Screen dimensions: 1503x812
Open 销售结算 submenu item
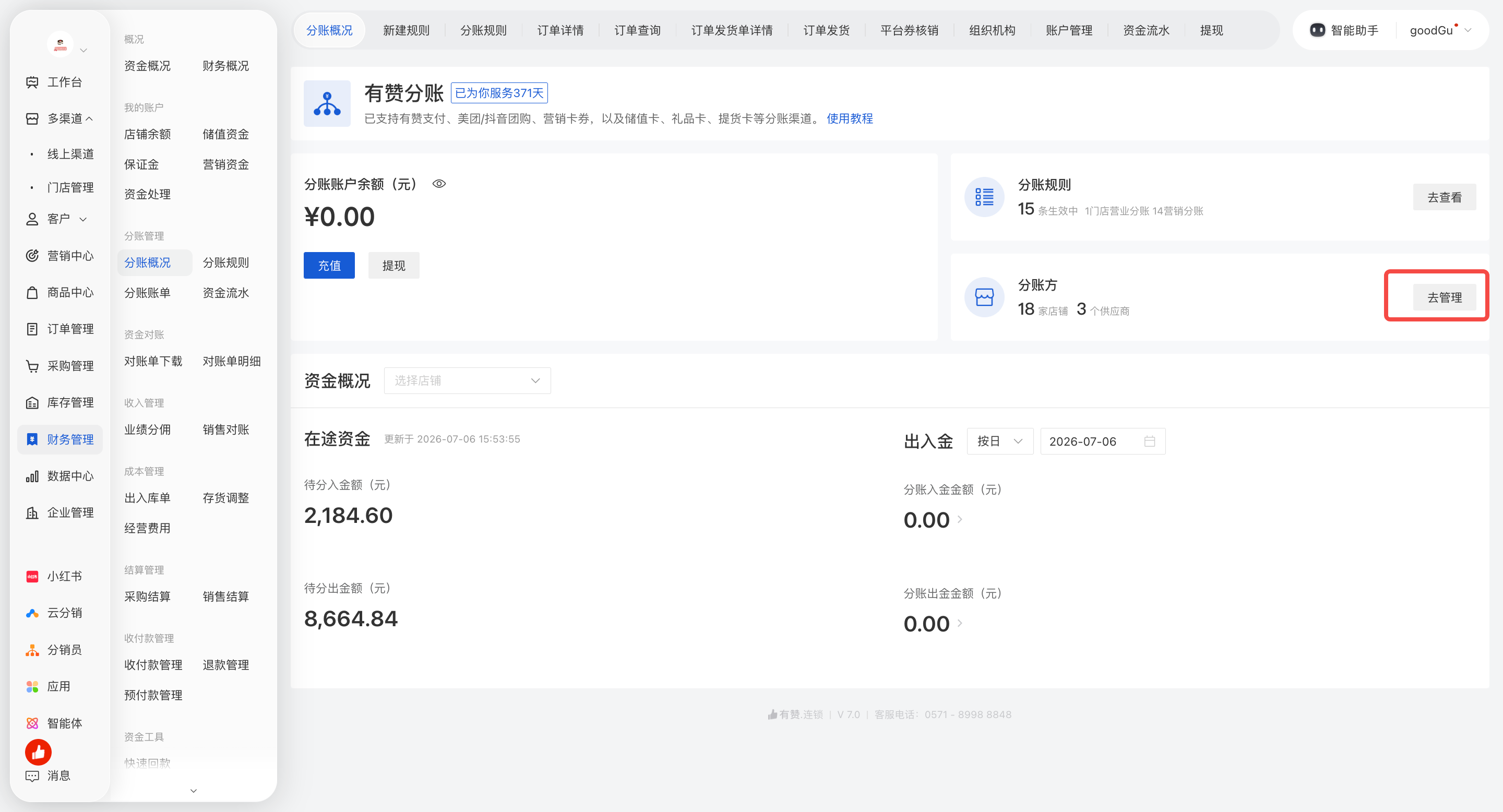[226, 597]
